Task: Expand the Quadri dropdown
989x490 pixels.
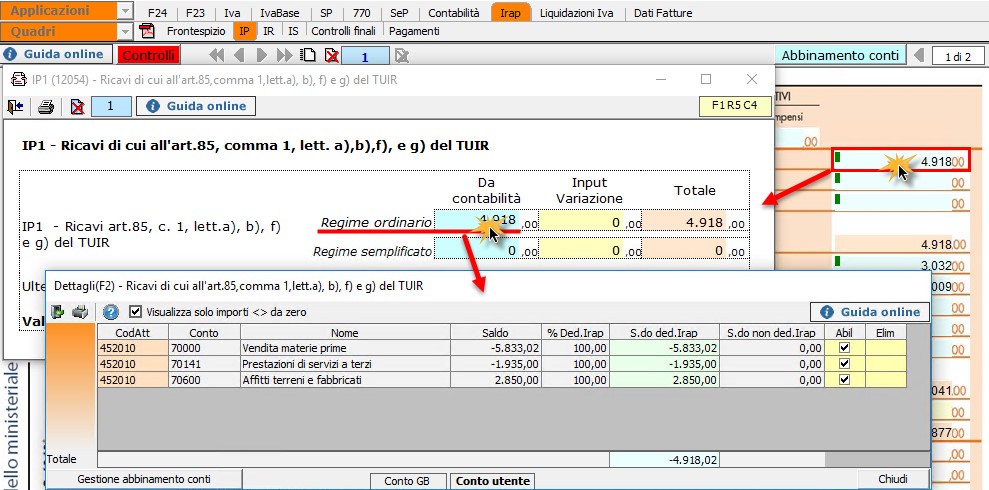Action: pyautogui.click(x=125, y=31)
